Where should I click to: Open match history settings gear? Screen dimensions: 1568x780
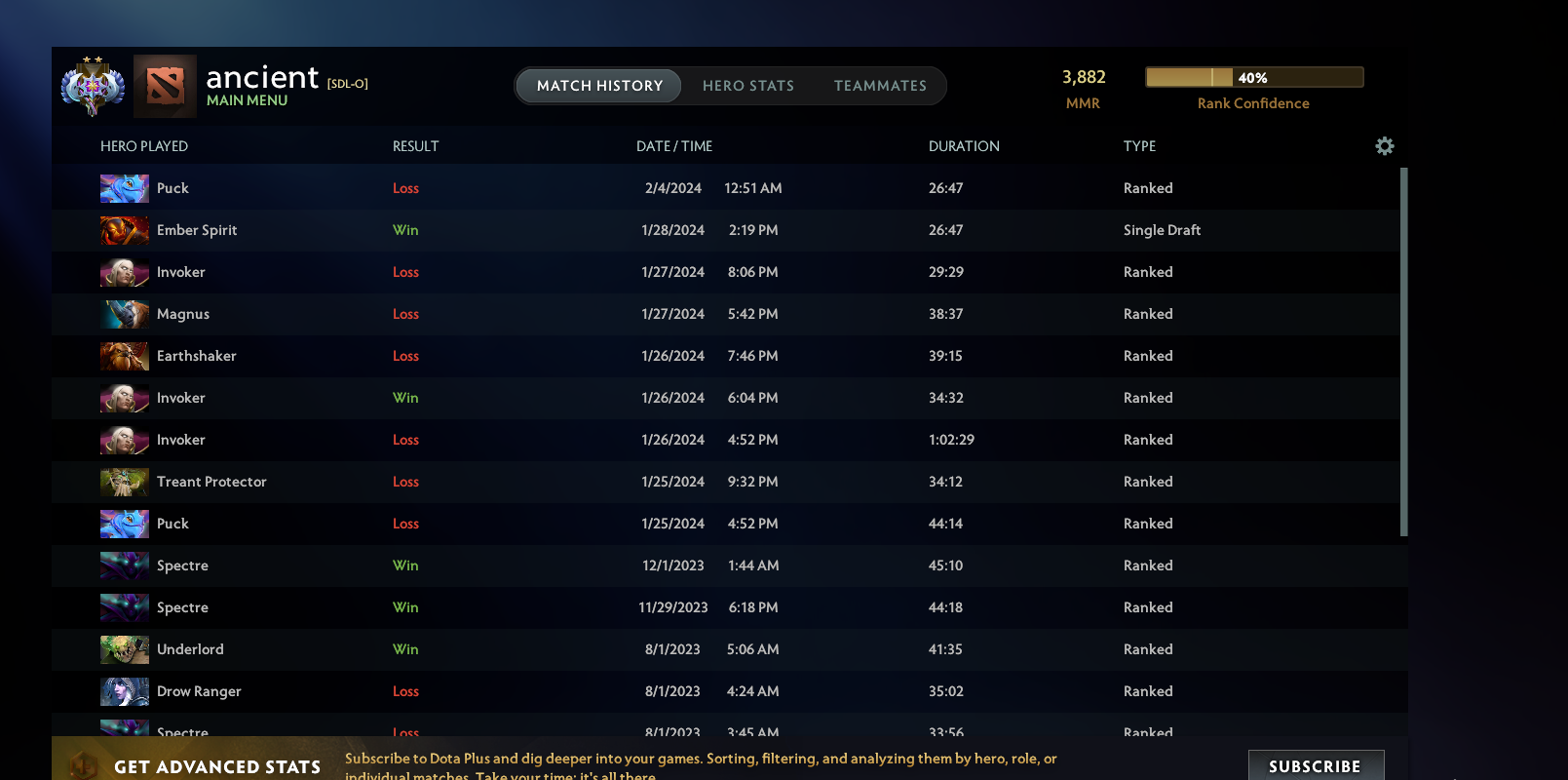click(1384, 146)
